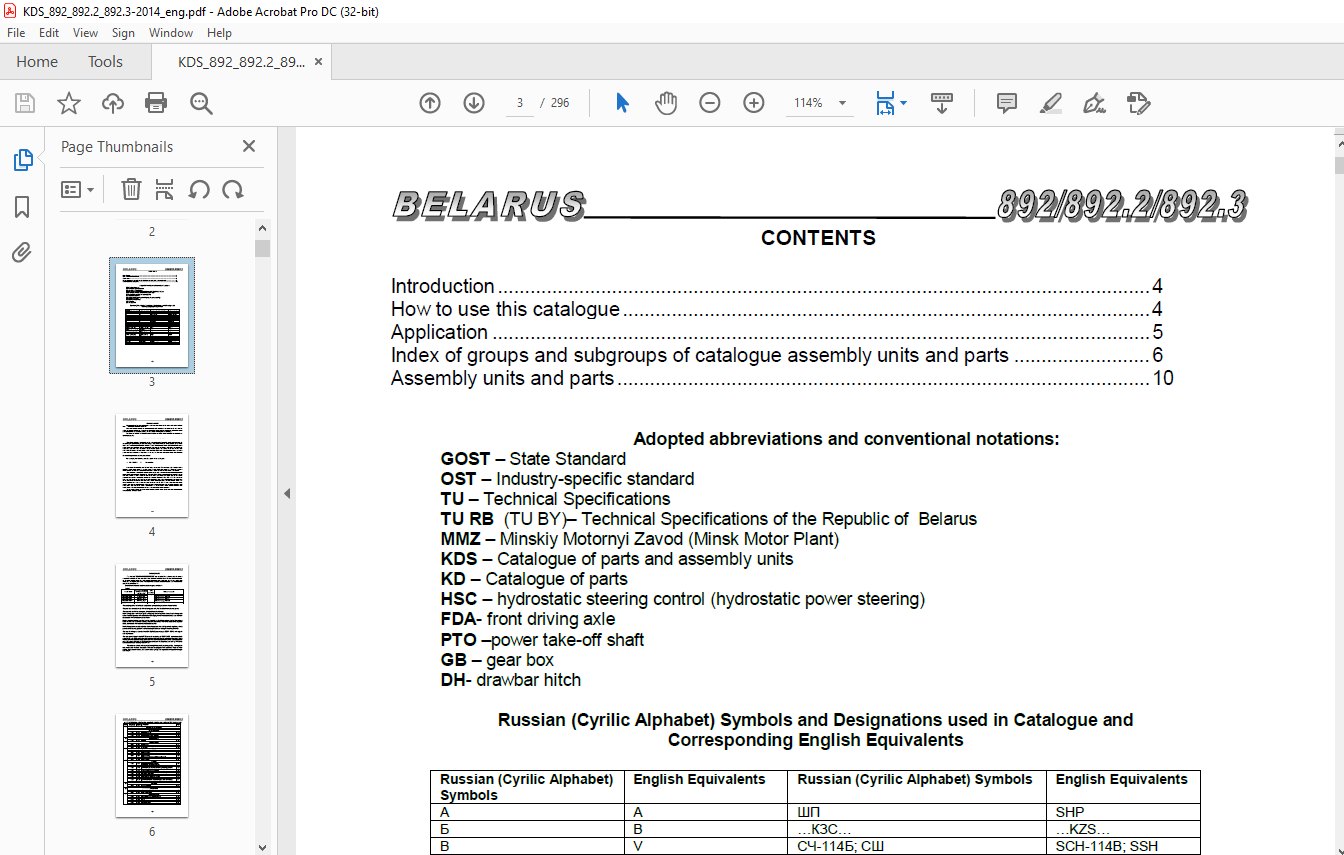The image size is (1344, 855).
Task: Print the document with the printer icon
Action: coord(156,103)
